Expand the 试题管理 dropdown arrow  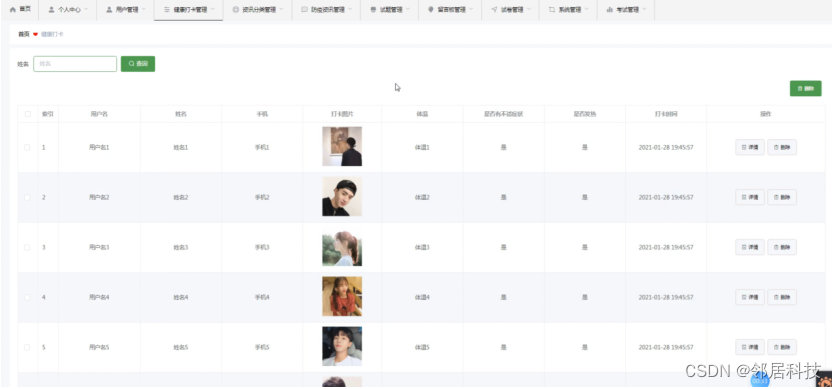(x=407, y=10)
